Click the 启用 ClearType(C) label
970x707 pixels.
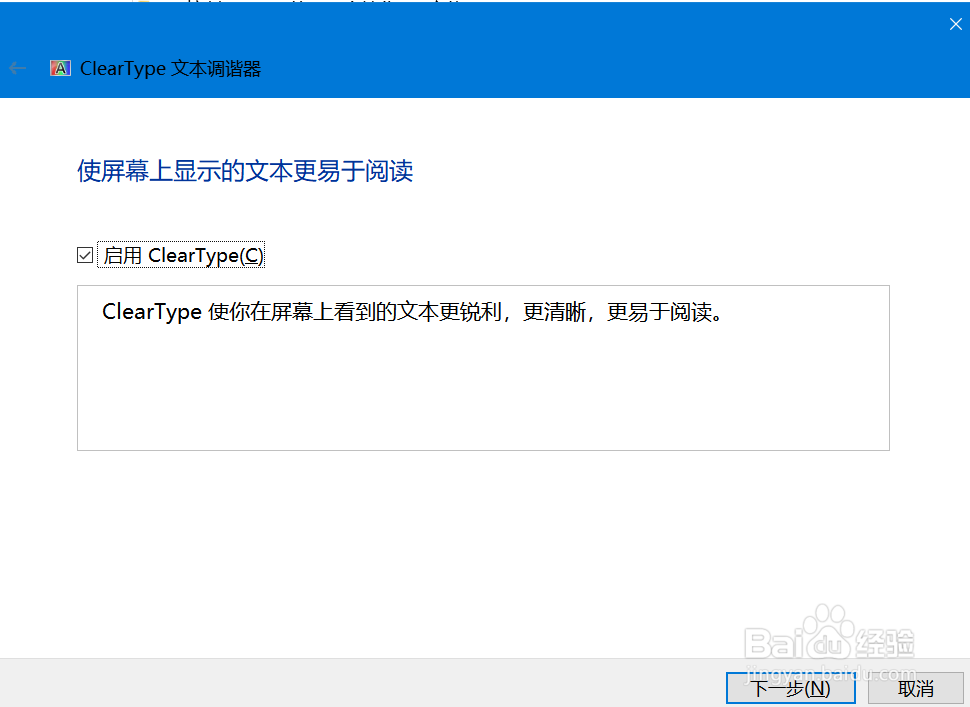(183, 254)
